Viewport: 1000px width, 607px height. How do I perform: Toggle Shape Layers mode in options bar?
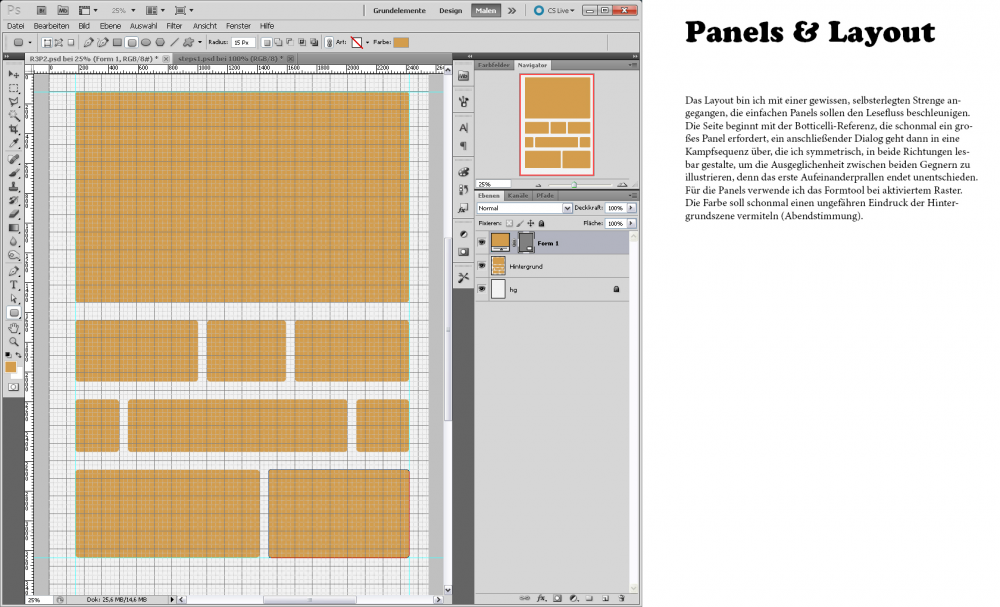pyautogui.click(x=47, y=43)
